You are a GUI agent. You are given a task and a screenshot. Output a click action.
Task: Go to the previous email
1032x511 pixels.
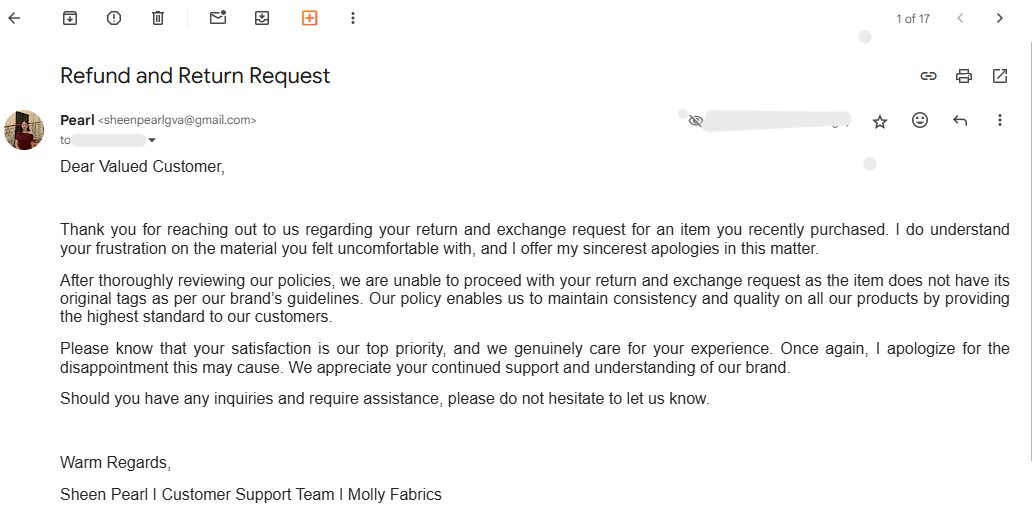point(960,18)
